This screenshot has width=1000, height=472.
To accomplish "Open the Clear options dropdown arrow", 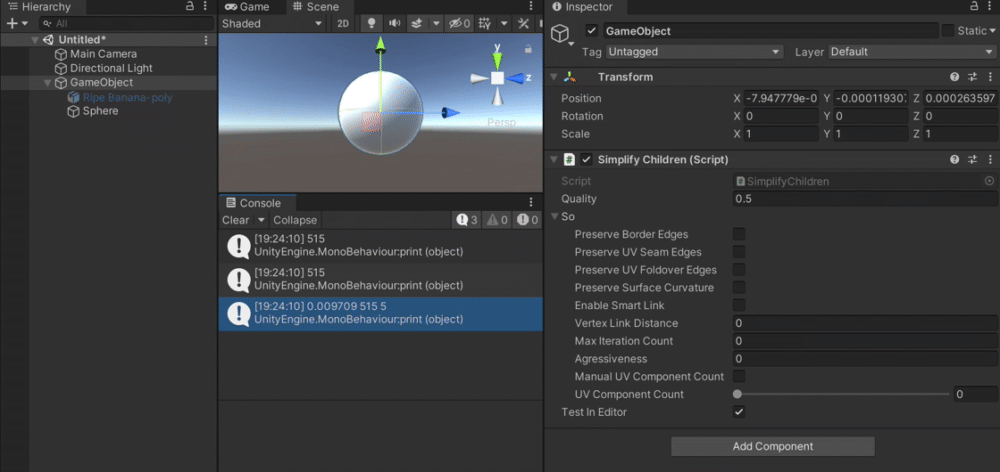I will 260,220.
